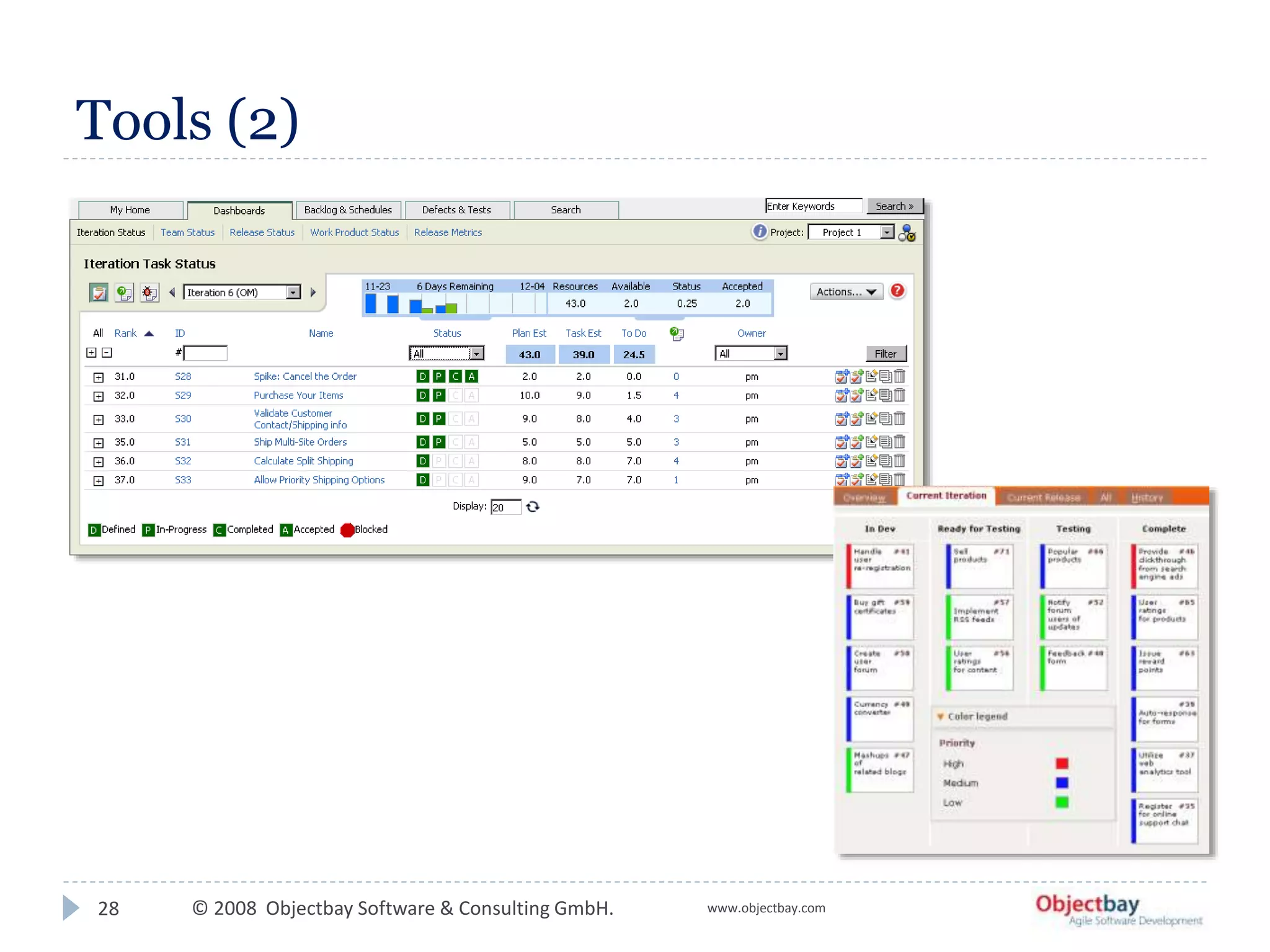Click the Filter button
Viewport: 1270px width, 952px height.
tap(886, 354)
